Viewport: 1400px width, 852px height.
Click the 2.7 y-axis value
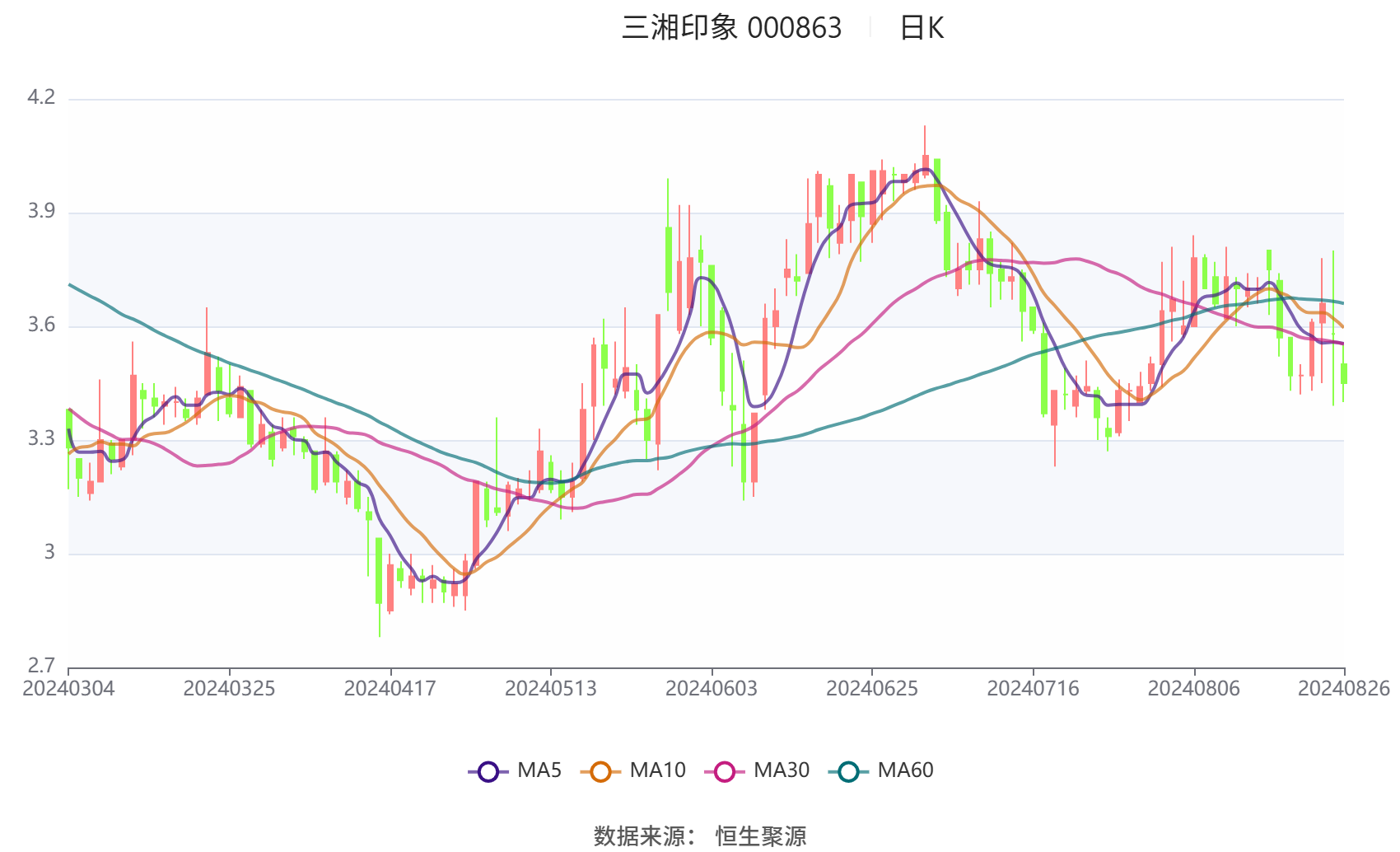click(x=41, y=665)
